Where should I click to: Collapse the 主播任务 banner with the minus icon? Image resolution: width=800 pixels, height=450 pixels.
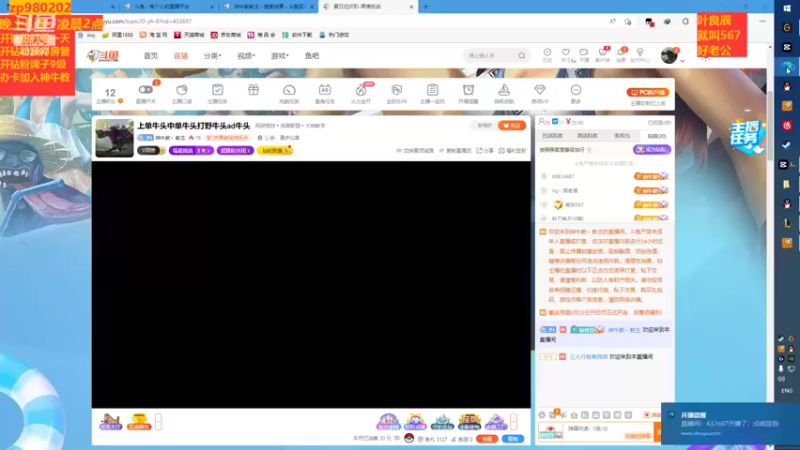point(747,110)
